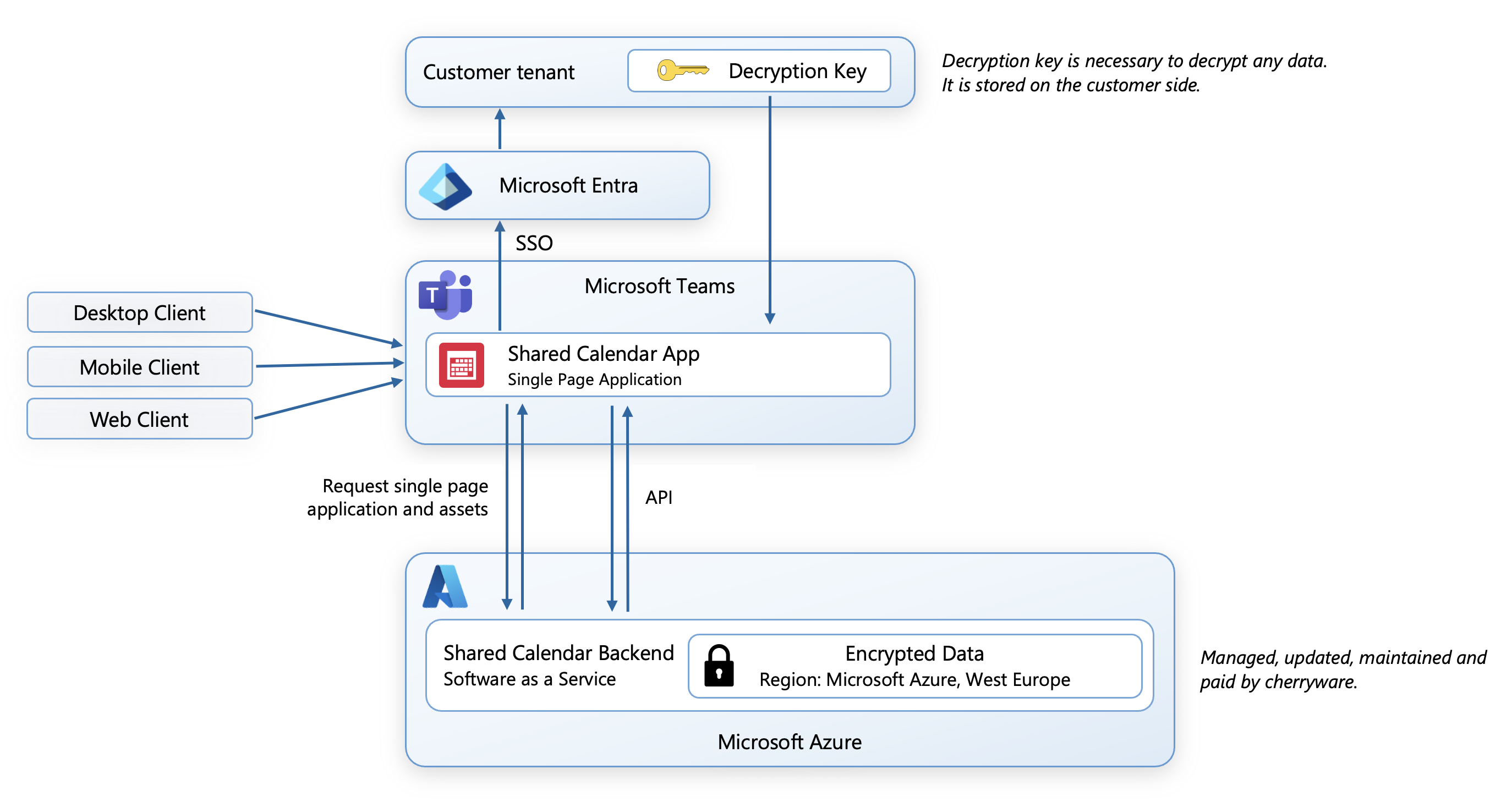The width and height of the screenshot is (1512, 802).
Task: Click the Microsoft Entra logo icon
Action: (x=445, y=186)
